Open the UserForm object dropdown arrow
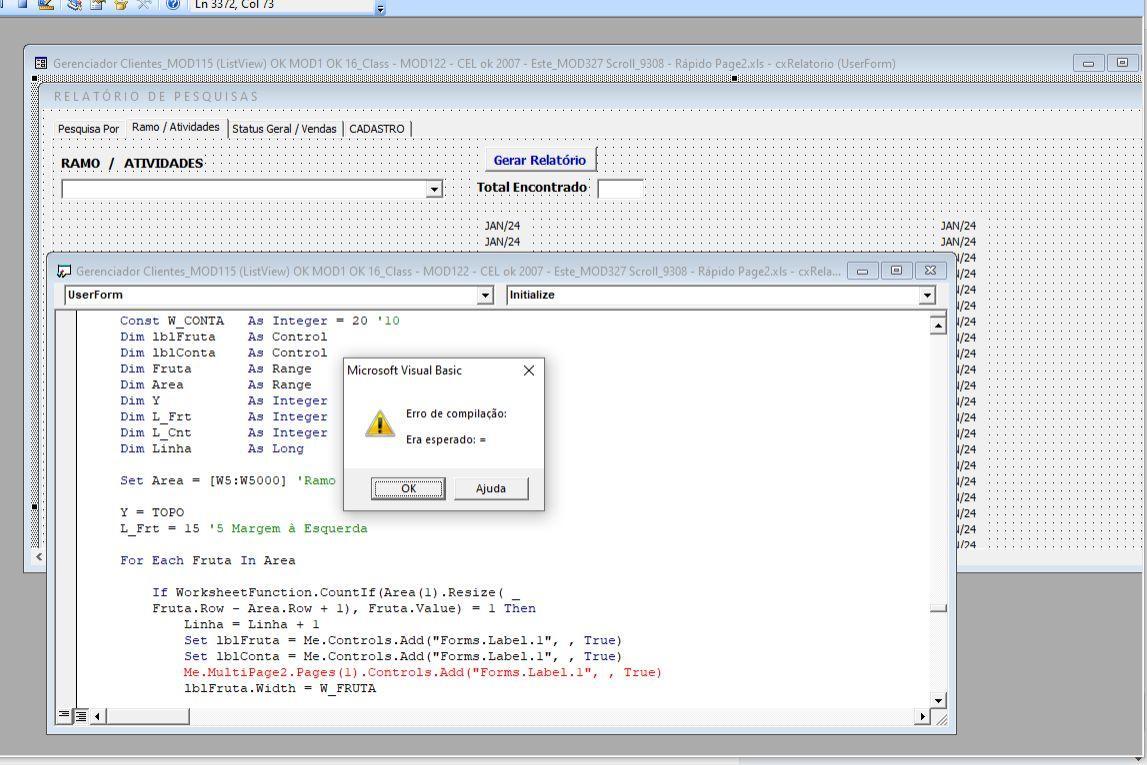Viewport: 1147px width, 765px height. (x=485, y=295)
